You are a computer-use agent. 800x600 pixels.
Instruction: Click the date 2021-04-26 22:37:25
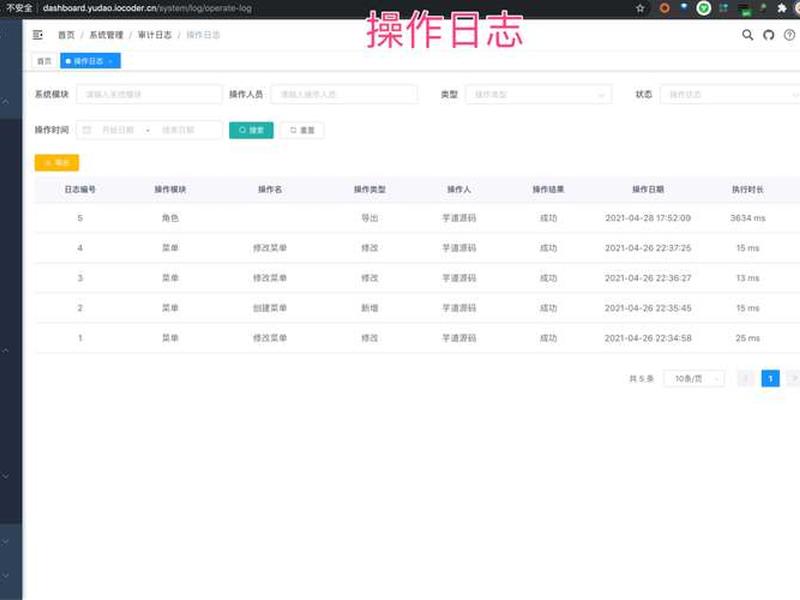(x=648, y=248)
